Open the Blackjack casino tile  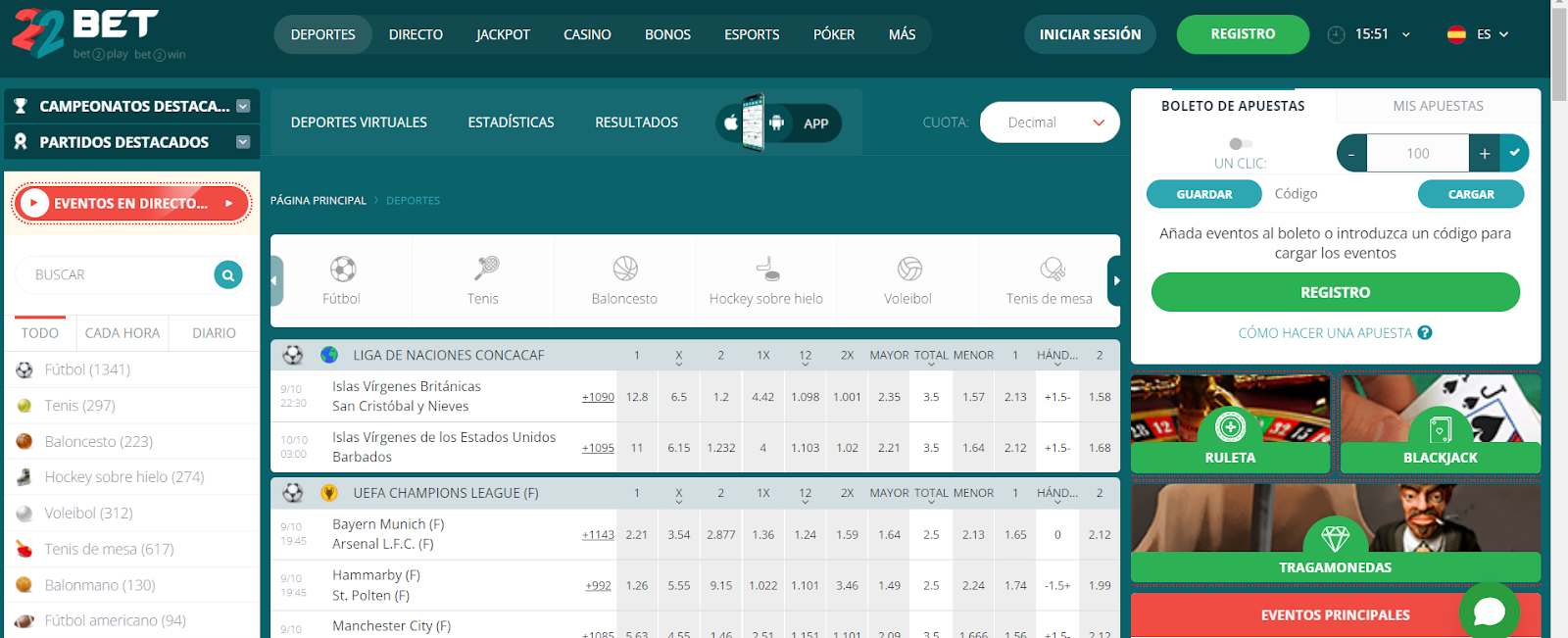(x=1440, y=423)
